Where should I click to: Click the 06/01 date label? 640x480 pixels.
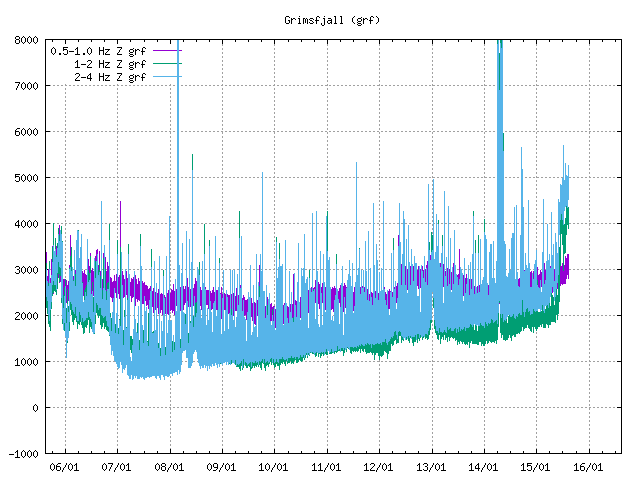pyautogui.click(x=64, y=467)
